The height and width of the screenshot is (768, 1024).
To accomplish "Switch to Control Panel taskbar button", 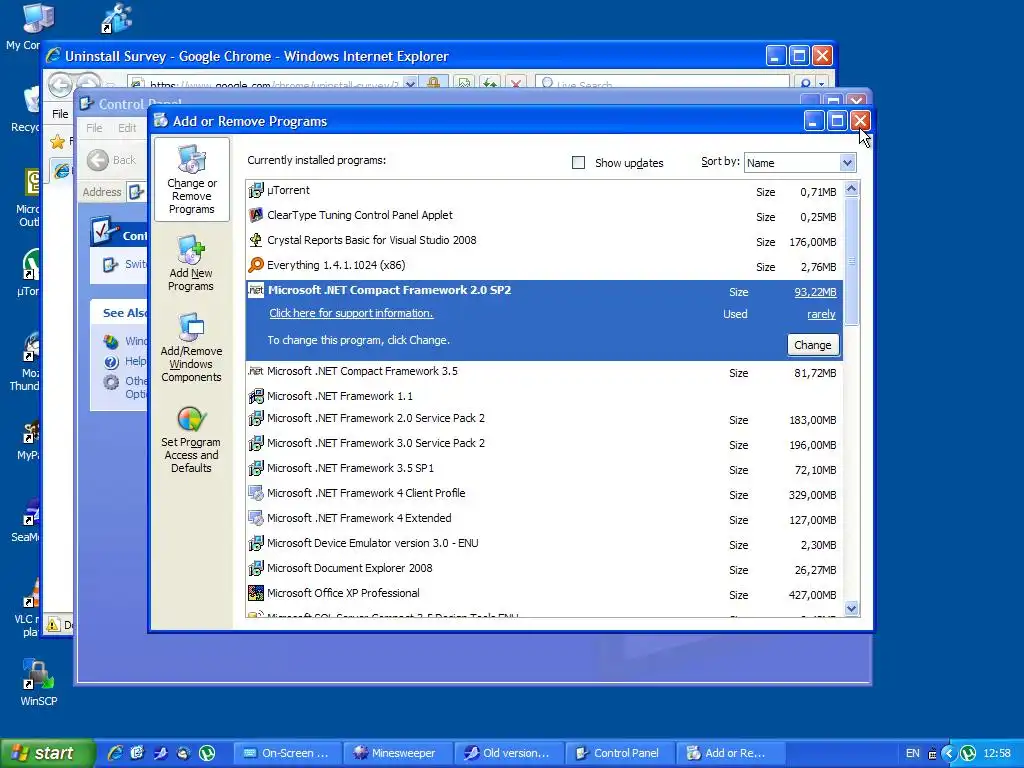I will pos(620,753).
